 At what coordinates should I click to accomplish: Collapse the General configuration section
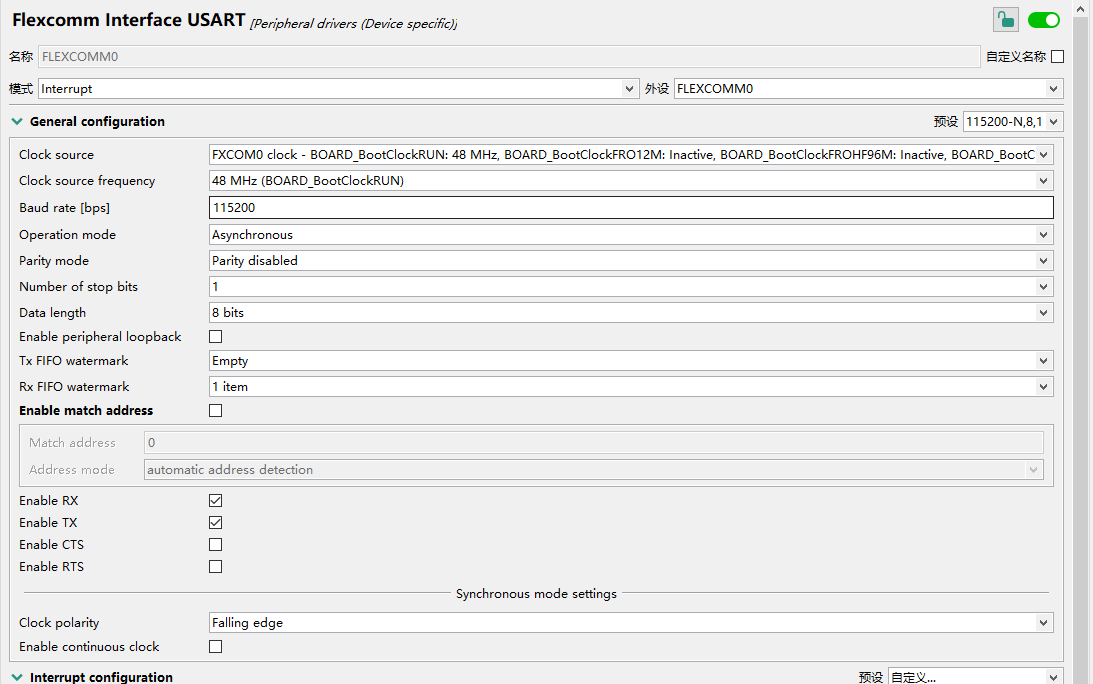[16, 122]
